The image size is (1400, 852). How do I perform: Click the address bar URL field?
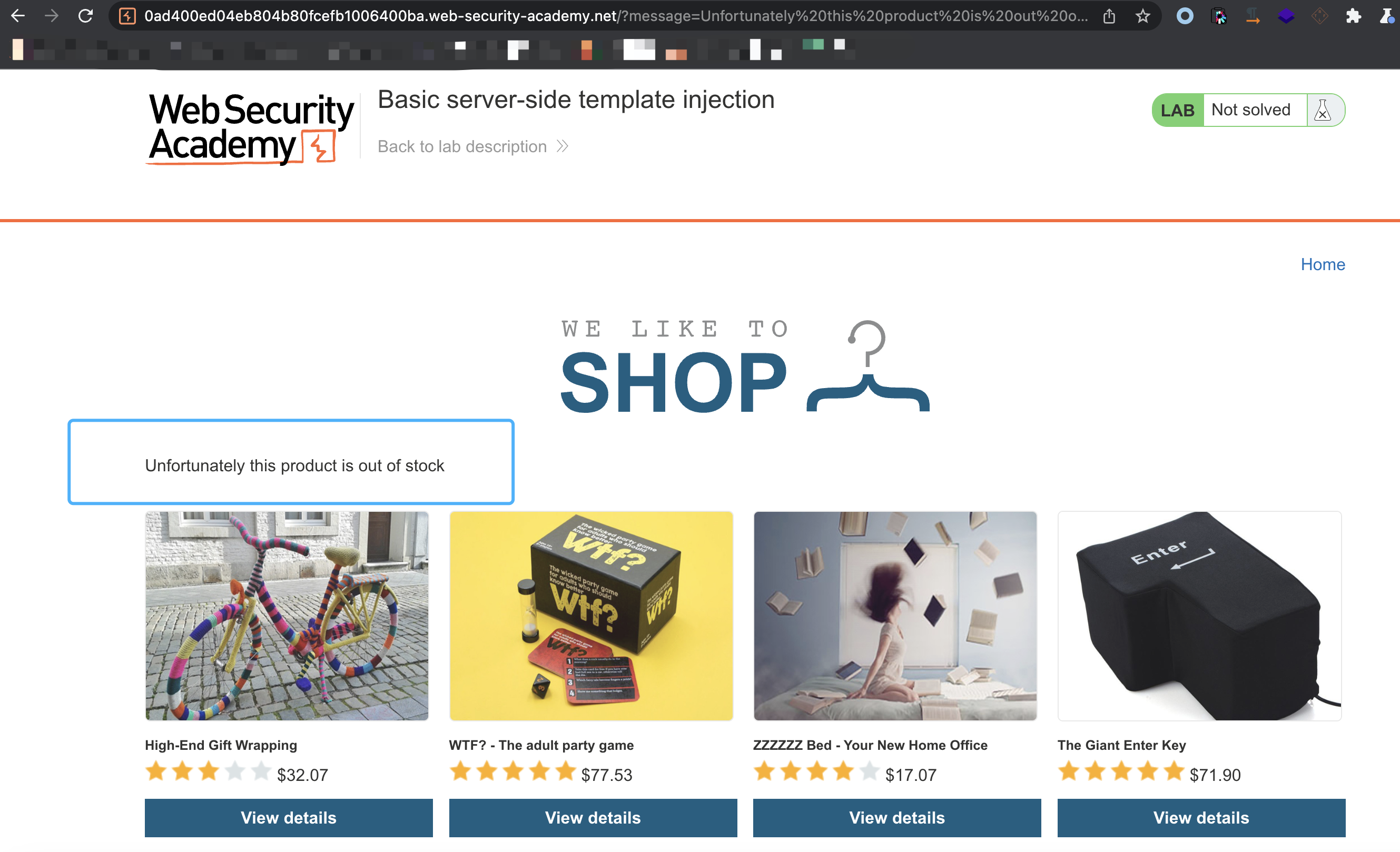(616, 16)
